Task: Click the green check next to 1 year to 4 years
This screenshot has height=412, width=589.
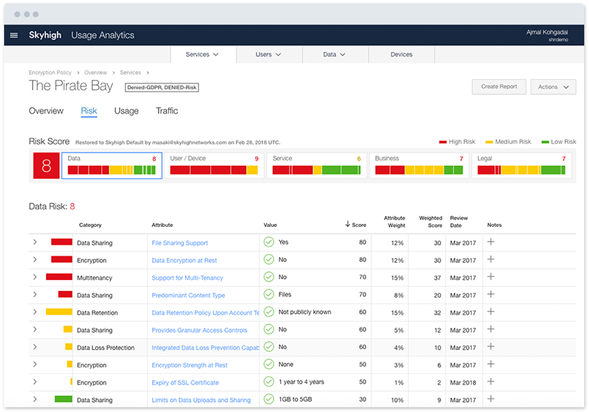Action: pos(269,382)
